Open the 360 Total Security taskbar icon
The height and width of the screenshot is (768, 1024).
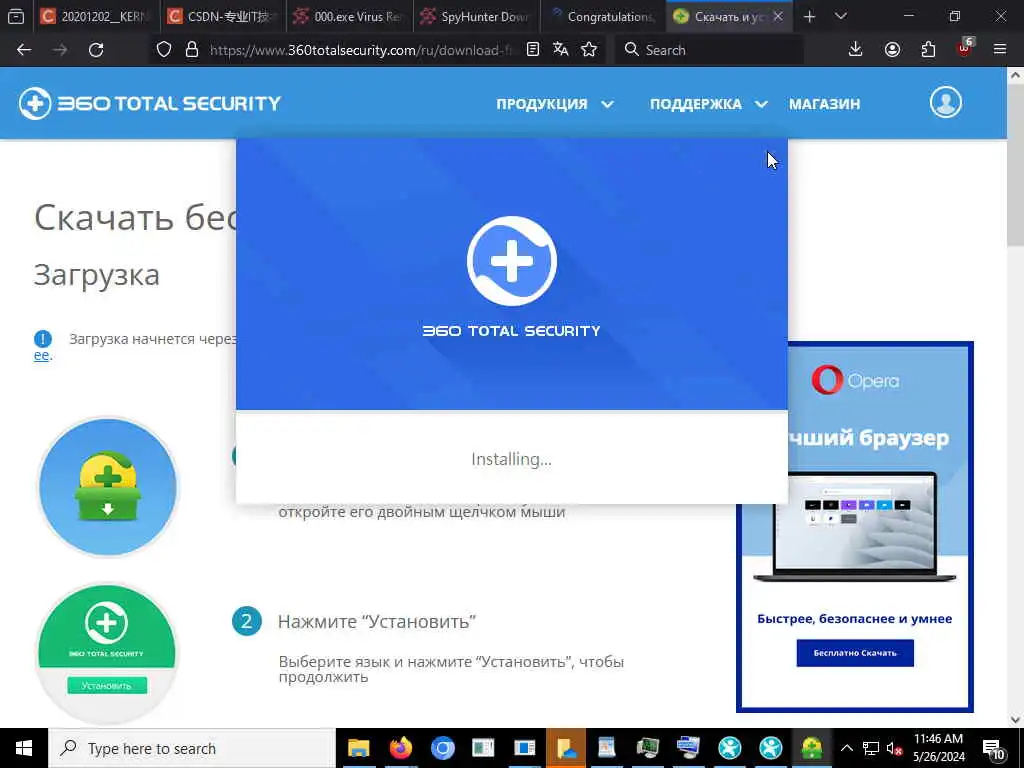(x=812, y=748)
